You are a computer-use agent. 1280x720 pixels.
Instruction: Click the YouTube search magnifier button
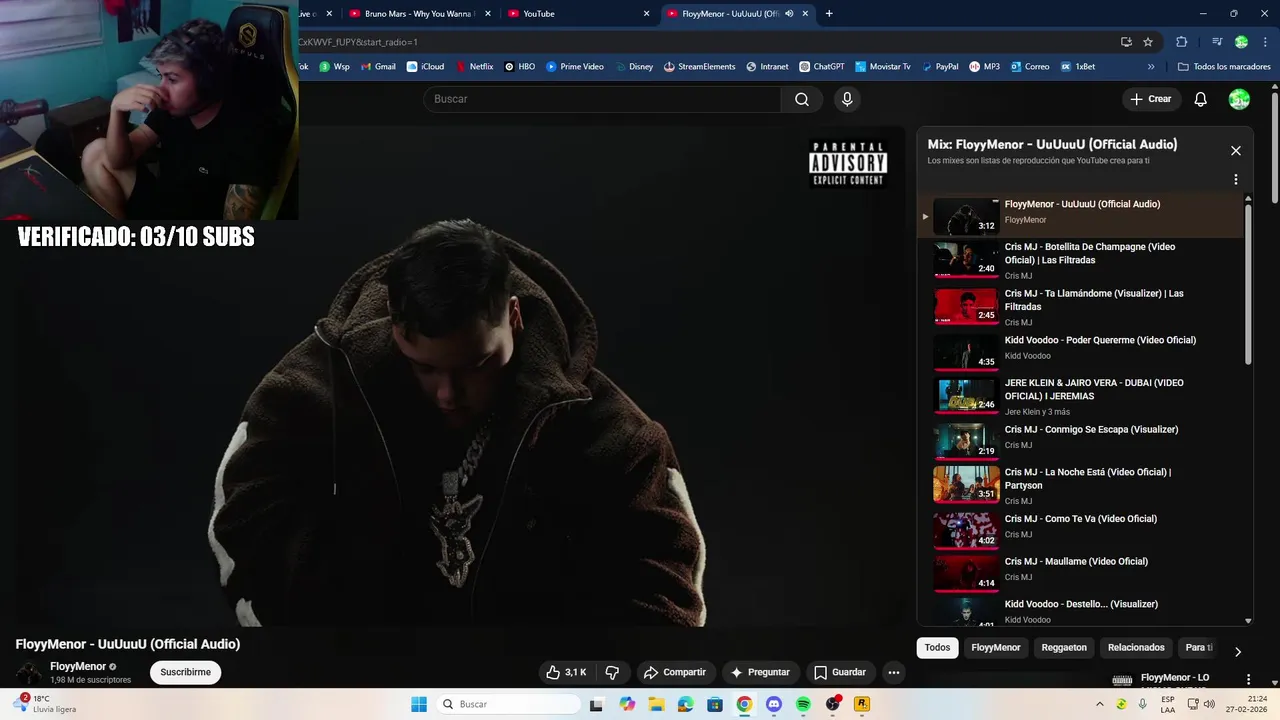802,99
